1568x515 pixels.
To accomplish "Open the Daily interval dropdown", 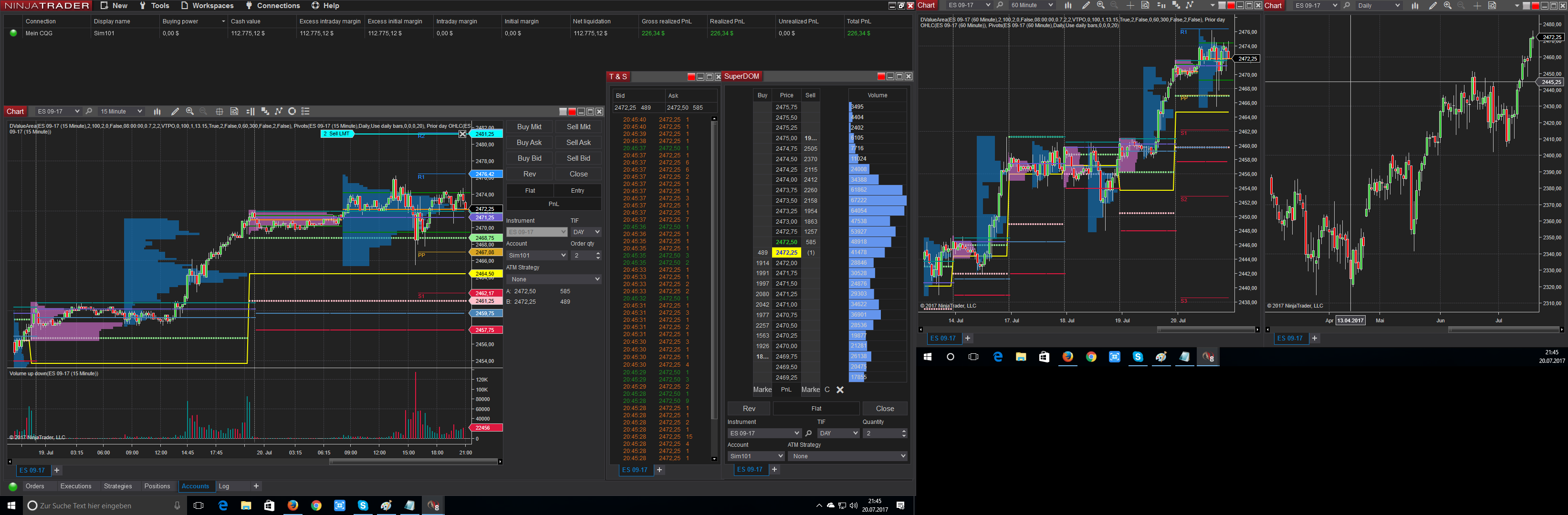I will [1379, 5].
